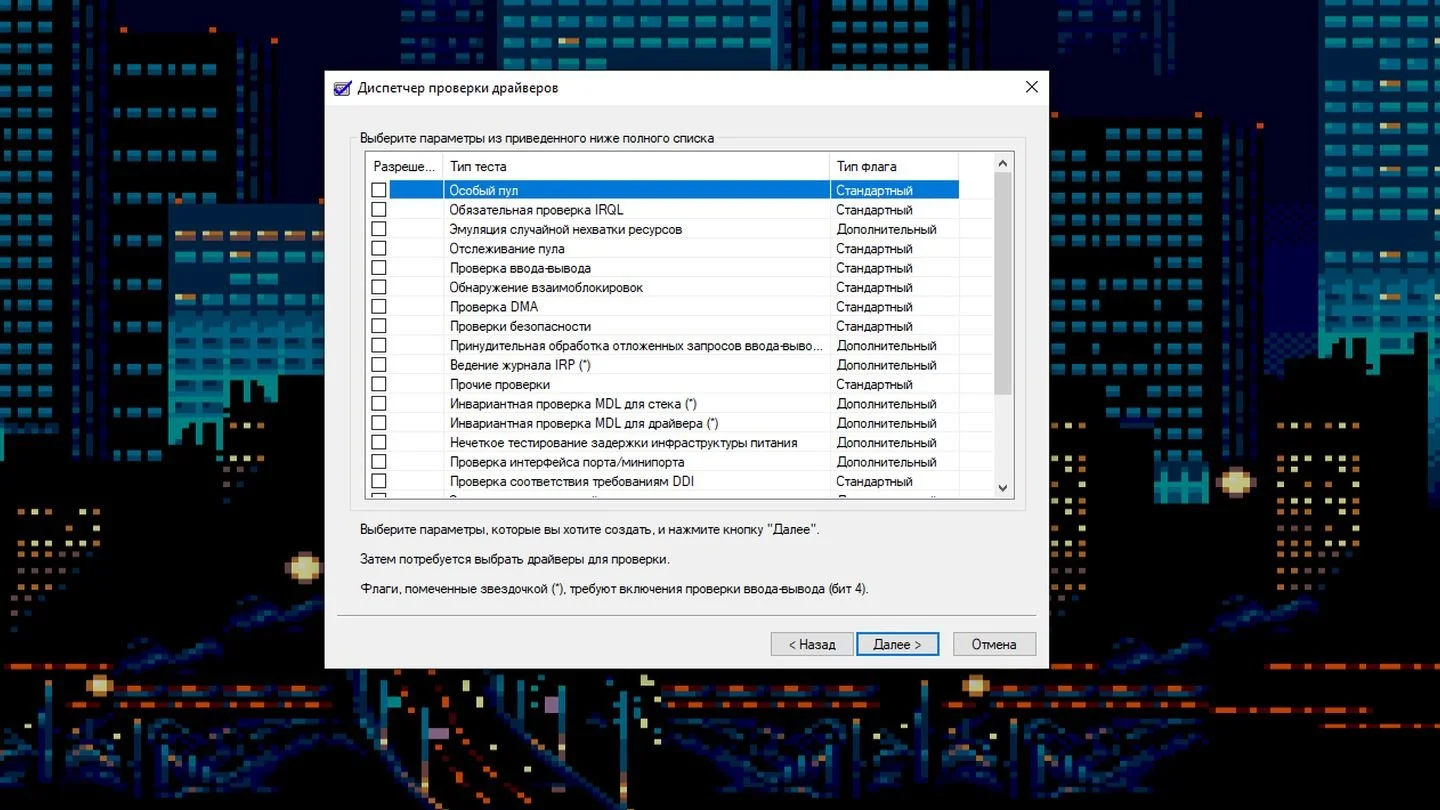1440x810 pixels.
Task: Click Стандартный flag in Особый пул row
Action: (874, 190)
